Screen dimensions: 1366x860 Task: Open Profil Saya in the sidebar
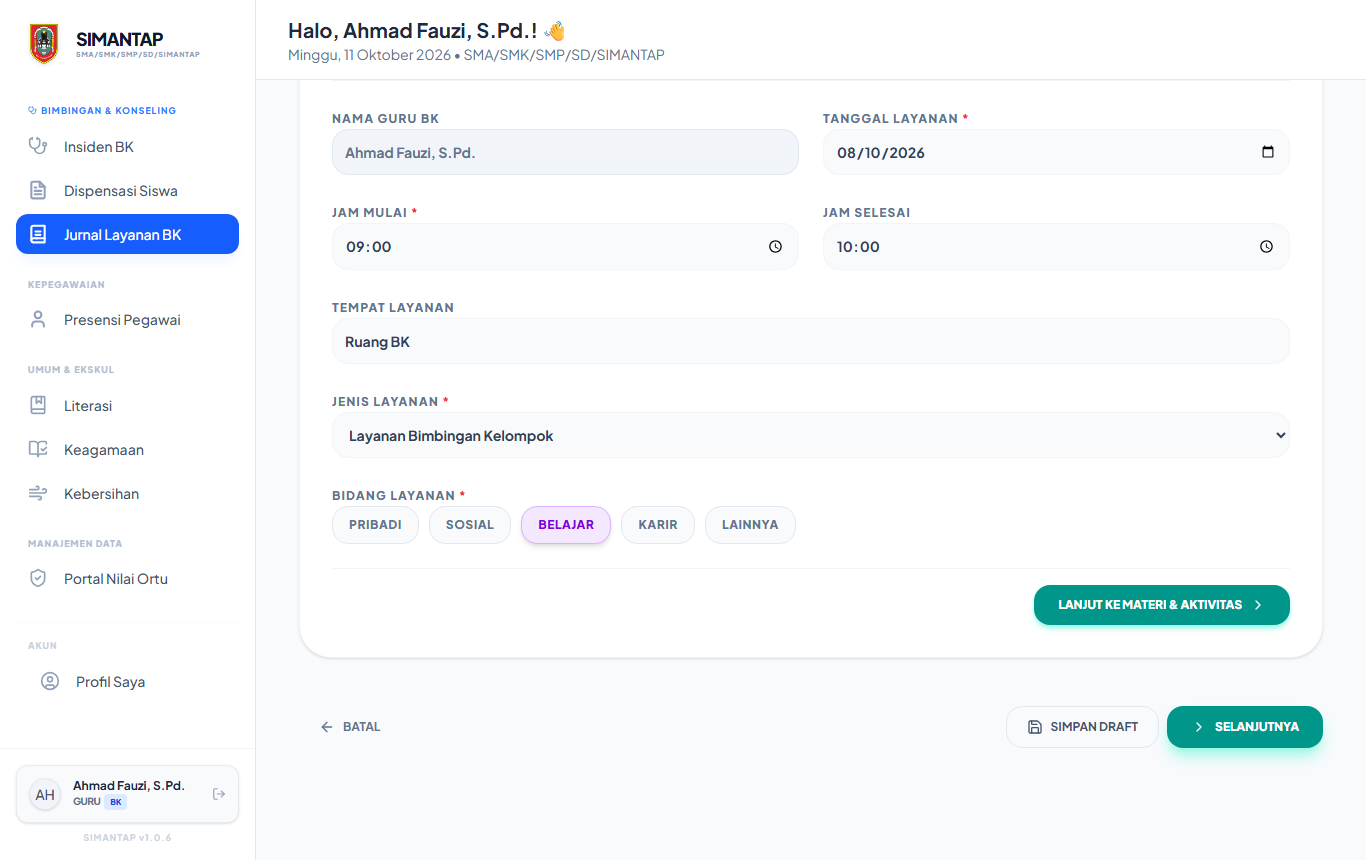tap(127, 682)
